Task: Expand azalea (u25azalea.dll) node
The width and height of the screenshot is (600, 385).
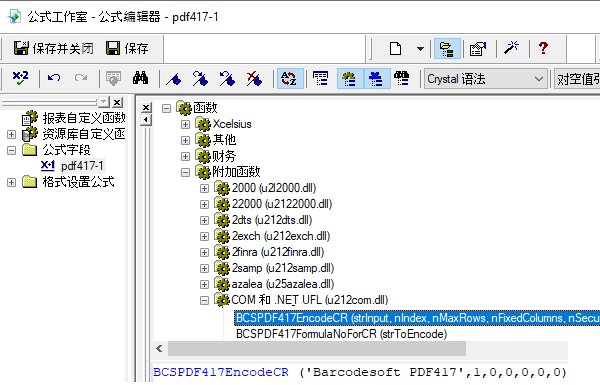Action: pyautogui.click(x=204, y=285)
